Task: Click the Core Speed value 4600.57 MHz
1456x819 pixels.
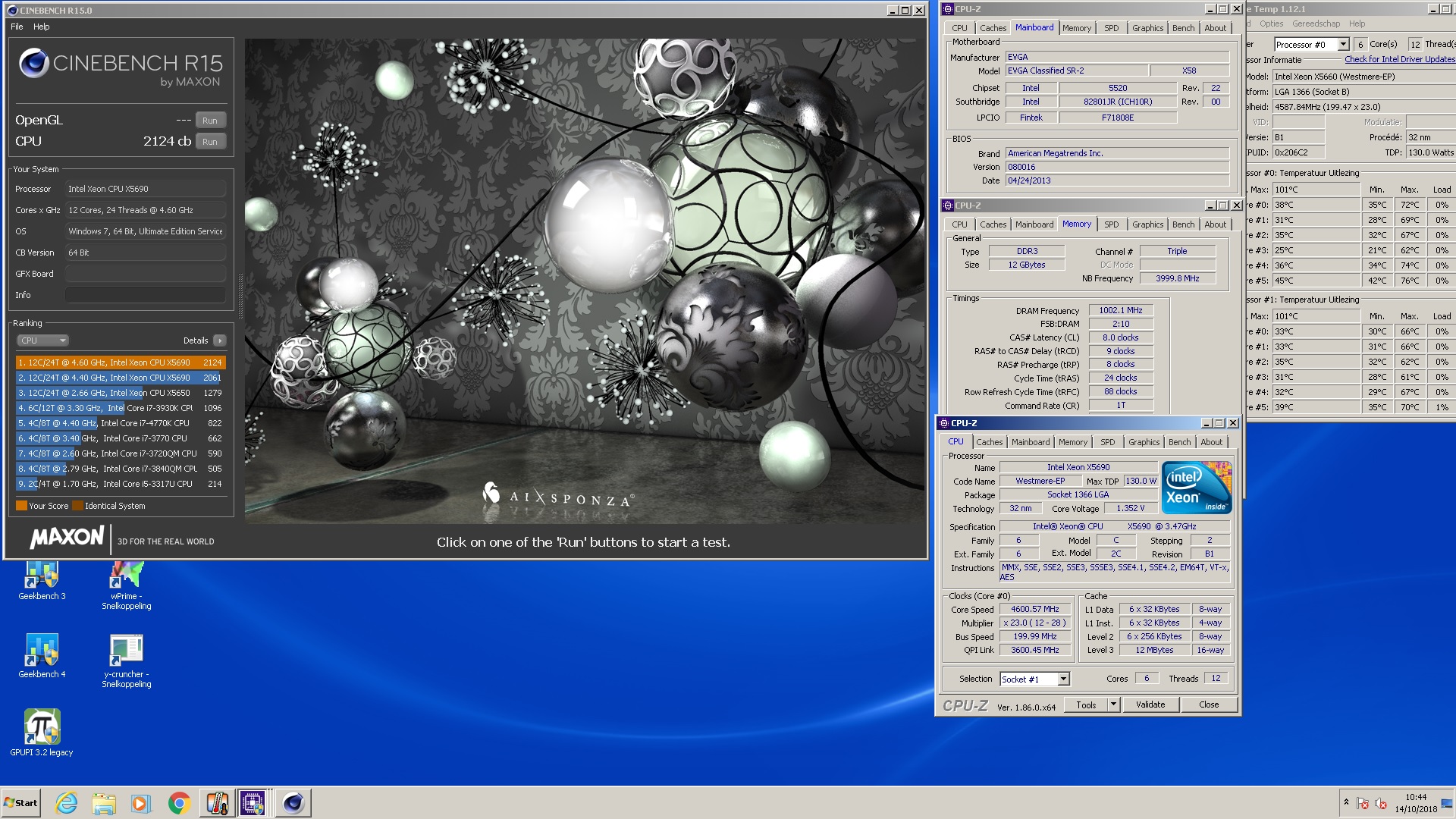Action: [1034, 610]
